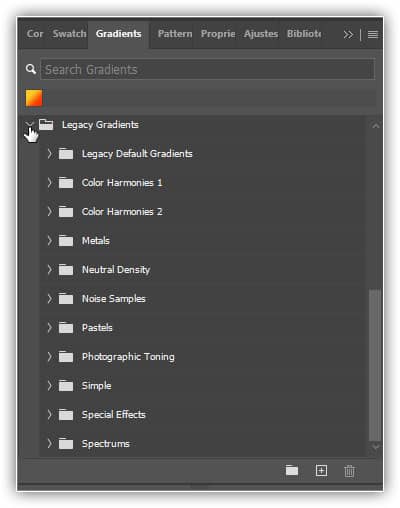Viewport: 400px width, 508px height.
Task: Click the create new group folder icon
Action: (292, 470)
